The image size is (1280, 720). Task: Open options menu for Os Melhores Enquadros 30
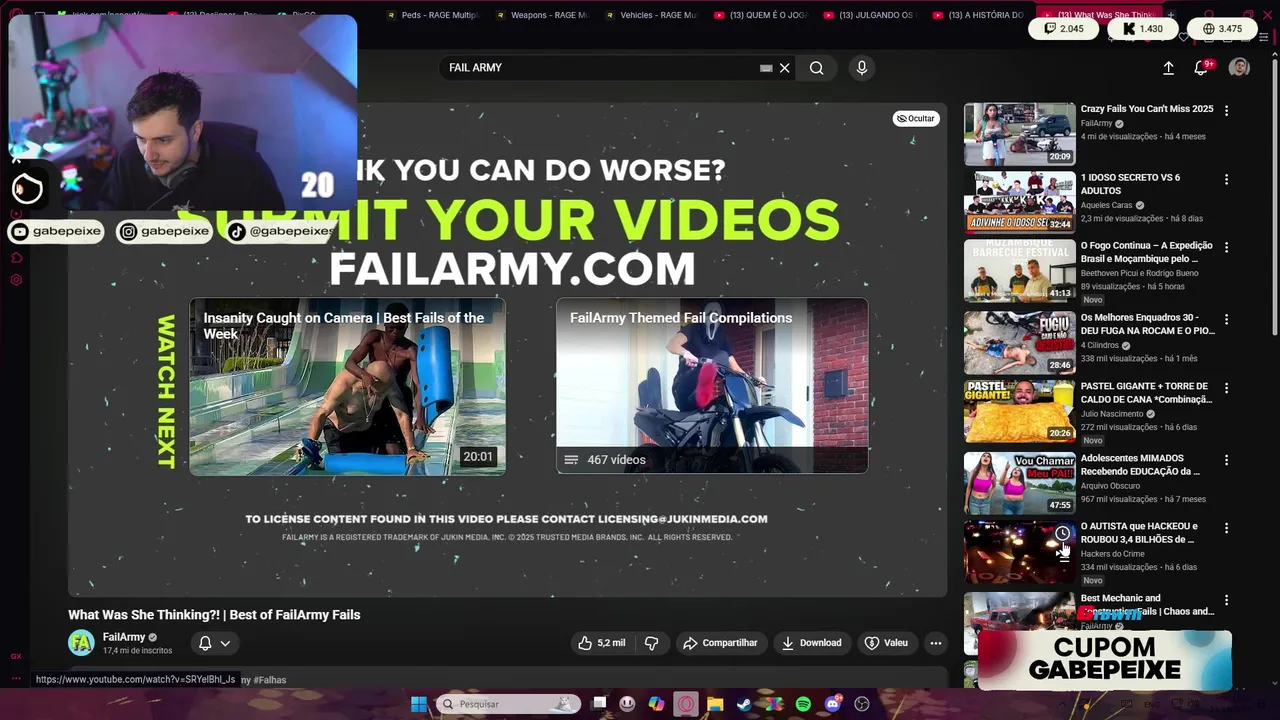[x=1227, y=319]
